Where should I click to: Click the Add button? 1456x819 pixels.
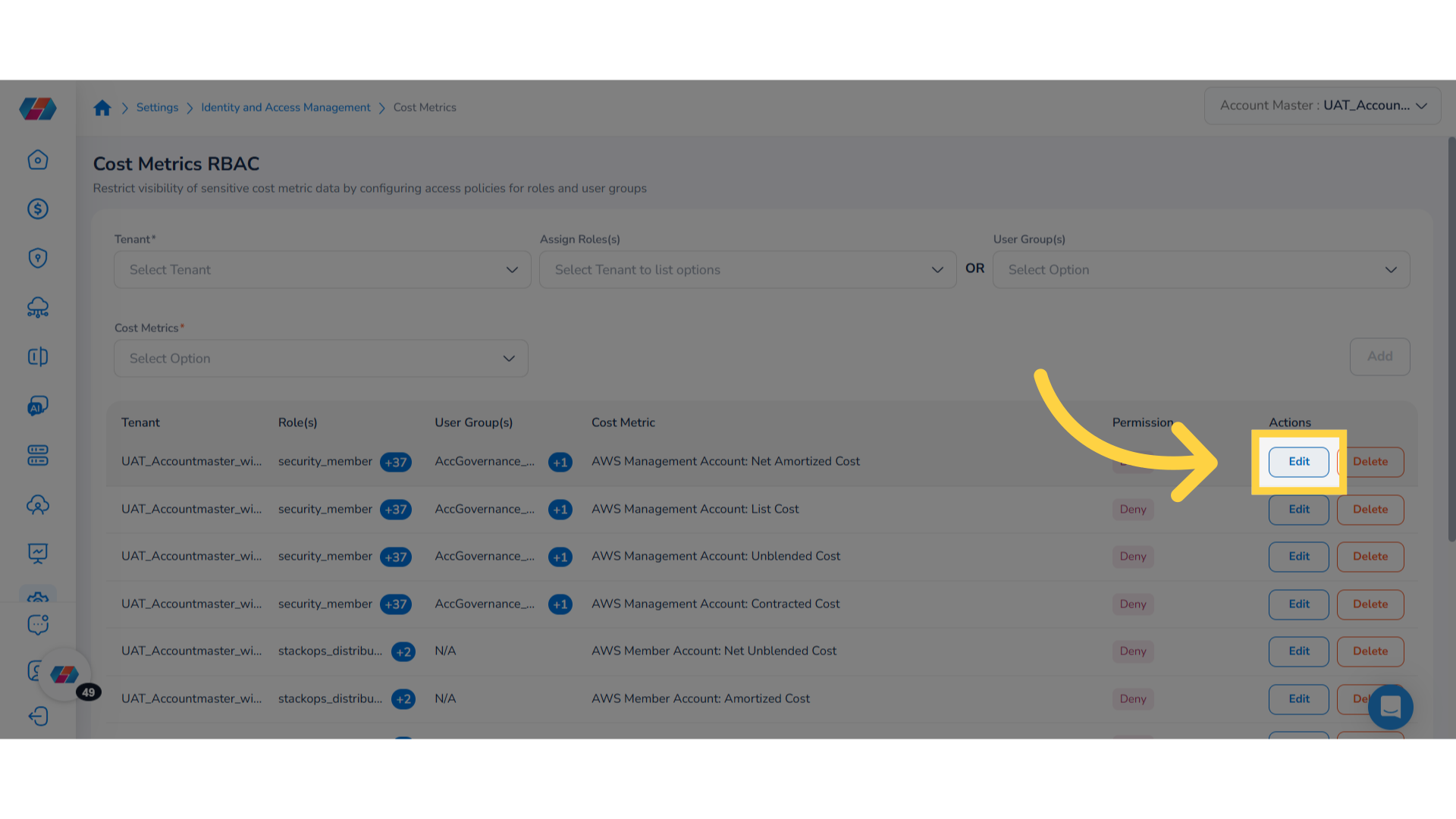pyautogui.click(x=1379, y=356)
